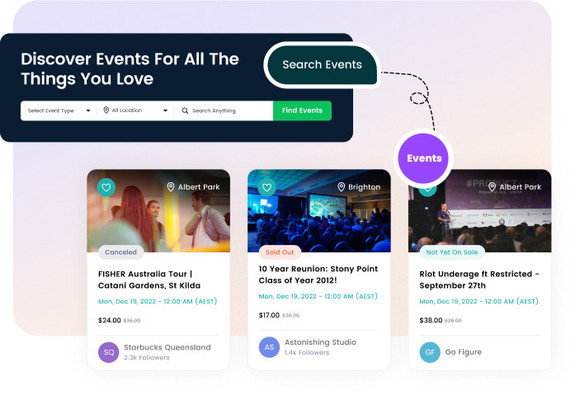Click the pin icon in All Location field

pos(106,110)
